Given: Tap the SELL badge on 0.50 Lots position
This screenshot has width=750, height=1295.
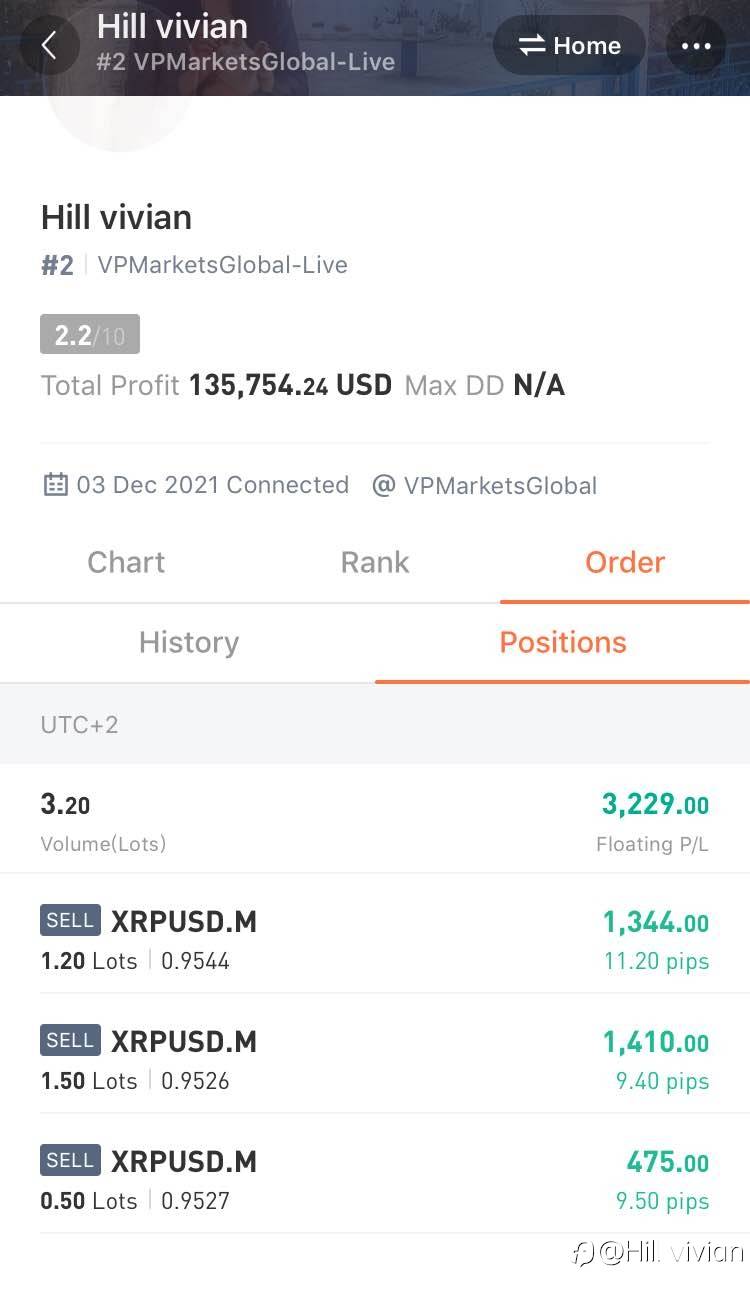Looking at the screenshot, I should click(70, 1160).
